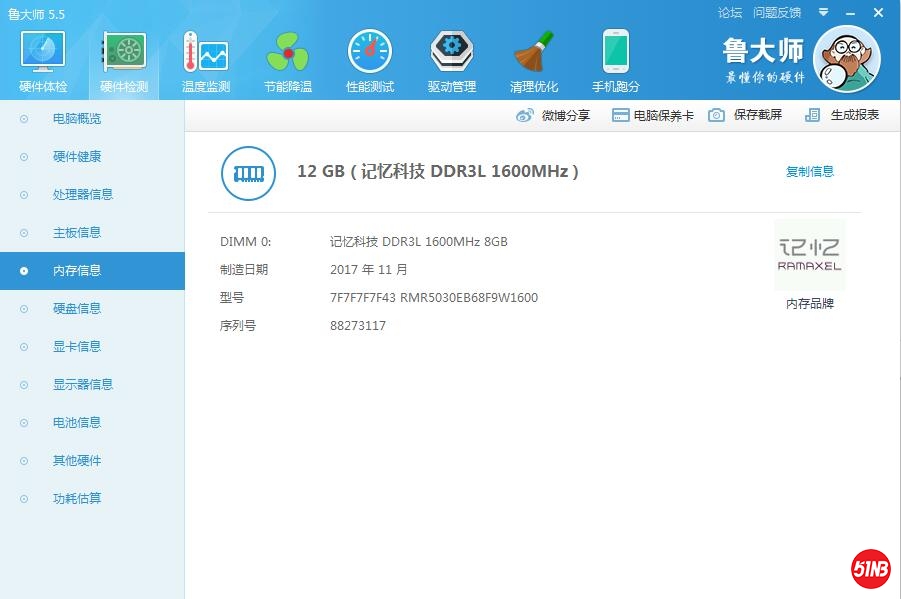Click 保存截屏 save screenshot
901x599 pixels.
coord(745,116)
